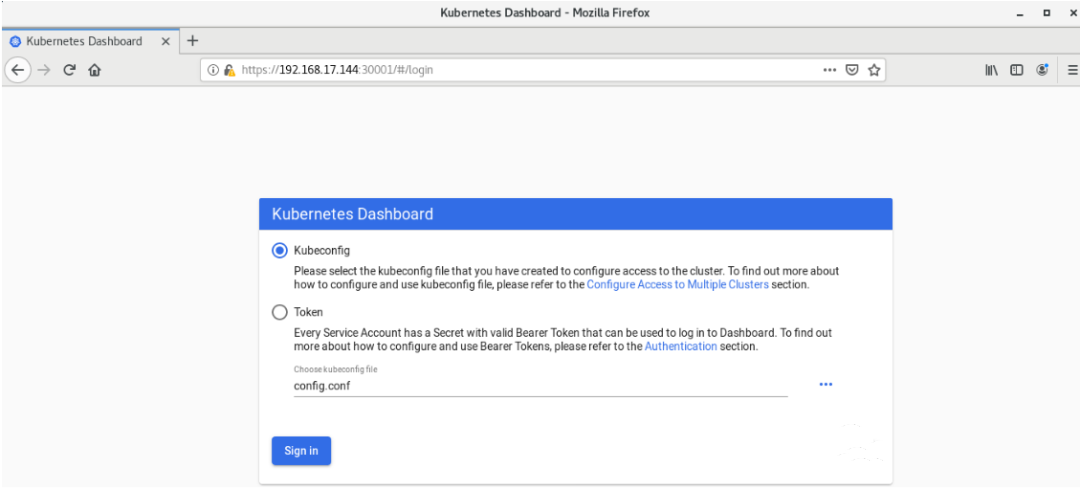Viewport: 1080px width, 491px height.
Task: Go back using Firefox back arrow
Action: [x=18, y=70]
